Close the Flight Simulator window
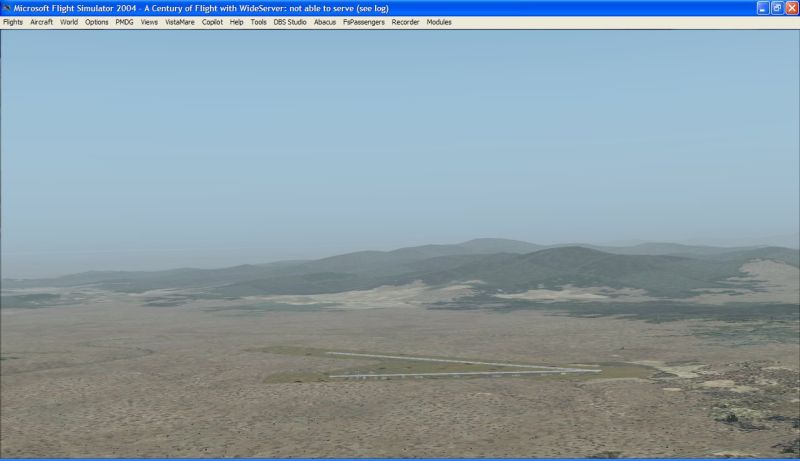The width and height of the screenshot is (800, 461). (x=791, y=8)
